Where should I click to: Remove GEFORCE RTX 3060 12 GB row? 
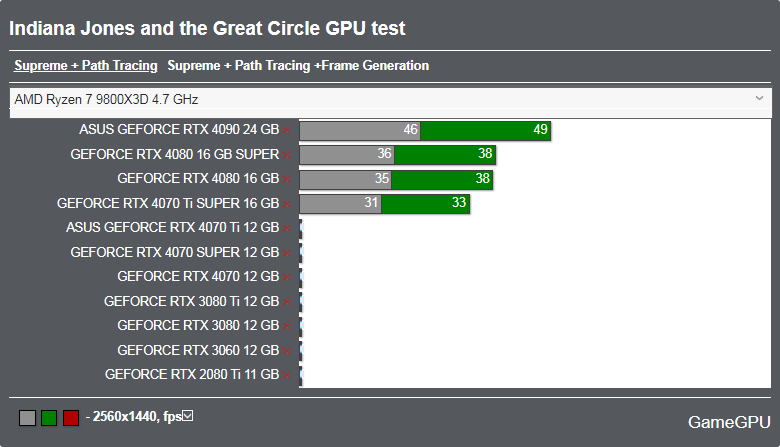[x=287, y=352]
